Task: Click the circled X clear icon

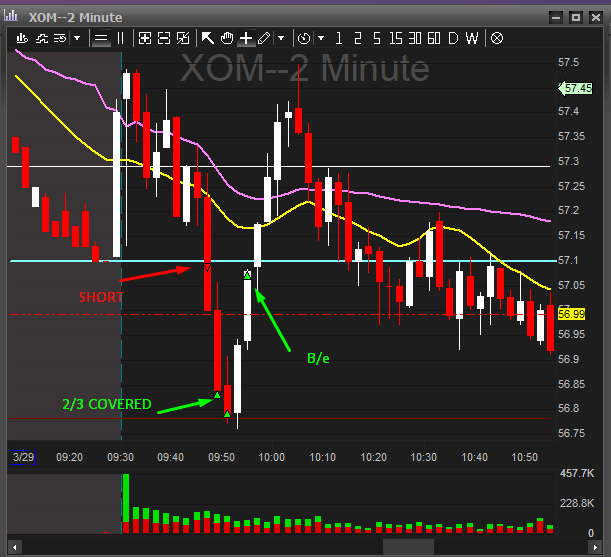Action: click(497, 38)
